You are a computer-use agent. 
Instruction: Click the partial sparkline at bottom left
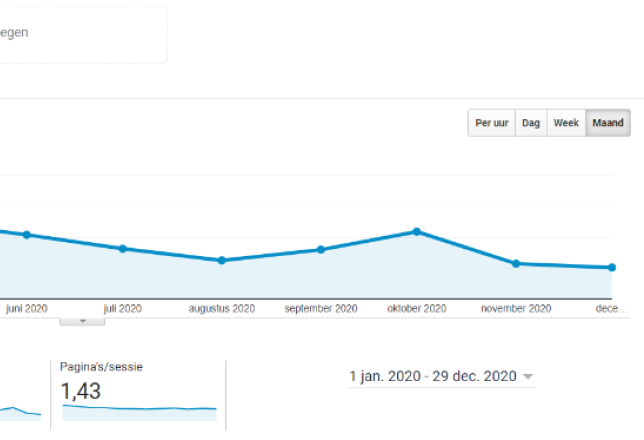[x=20, y=410]
